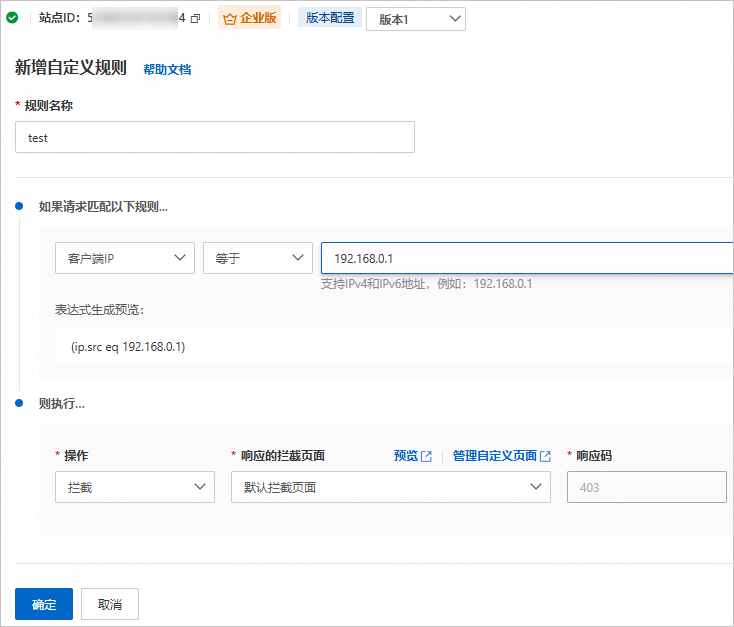Expand the 客户端IP match field dropdown
The width and height of the screenshot is (734, 627).
coord(125,258)
